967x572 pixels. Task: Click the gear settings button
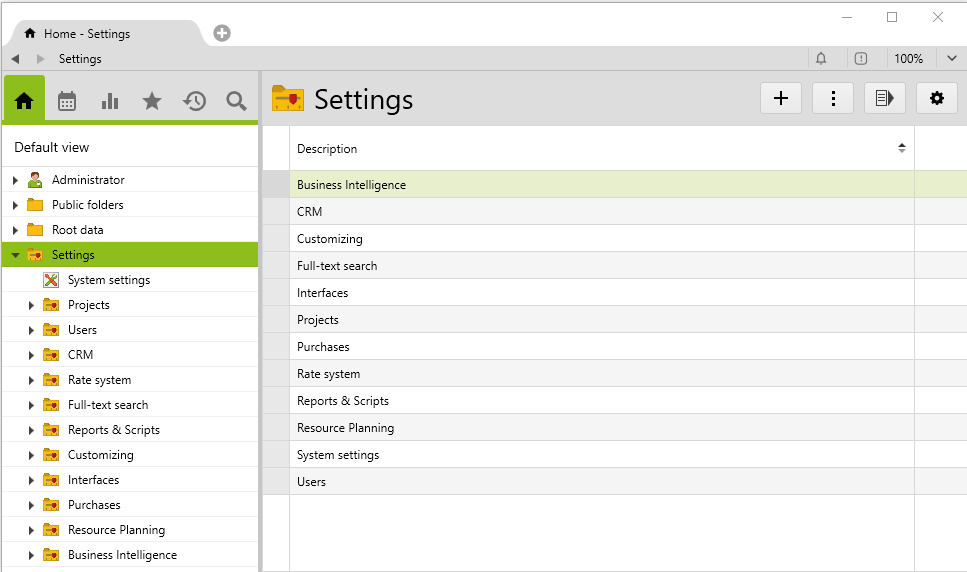(936, 98)
